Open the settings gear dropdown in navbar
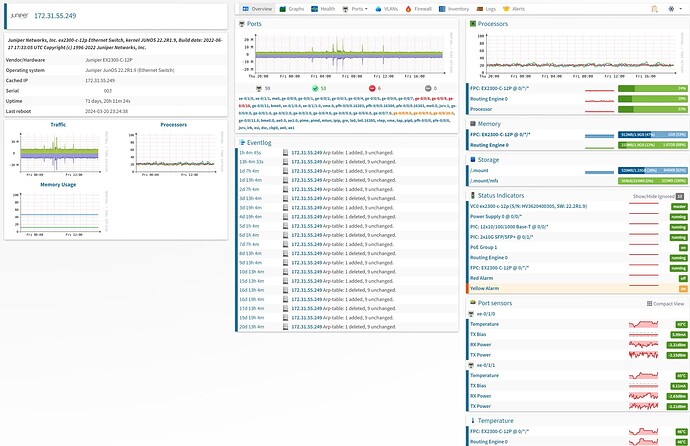Viewport: 690px width, 446px height. (x=674, y=9)
